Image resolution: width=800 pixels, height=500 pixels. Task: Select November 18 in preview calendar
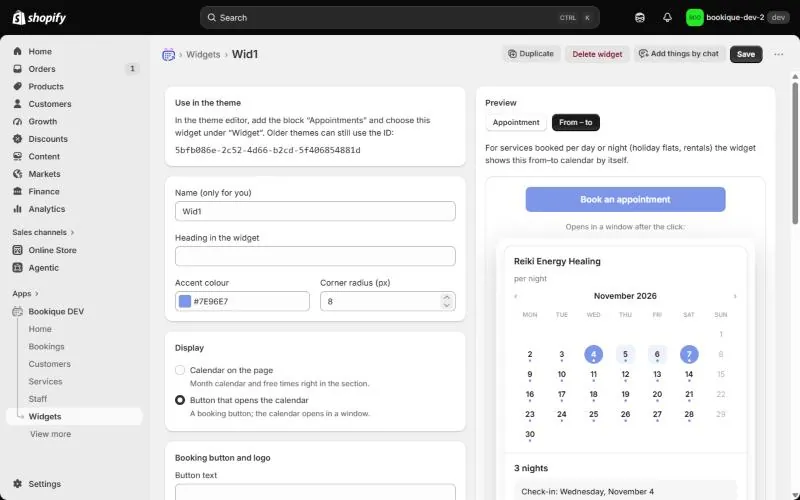point(593,394)
